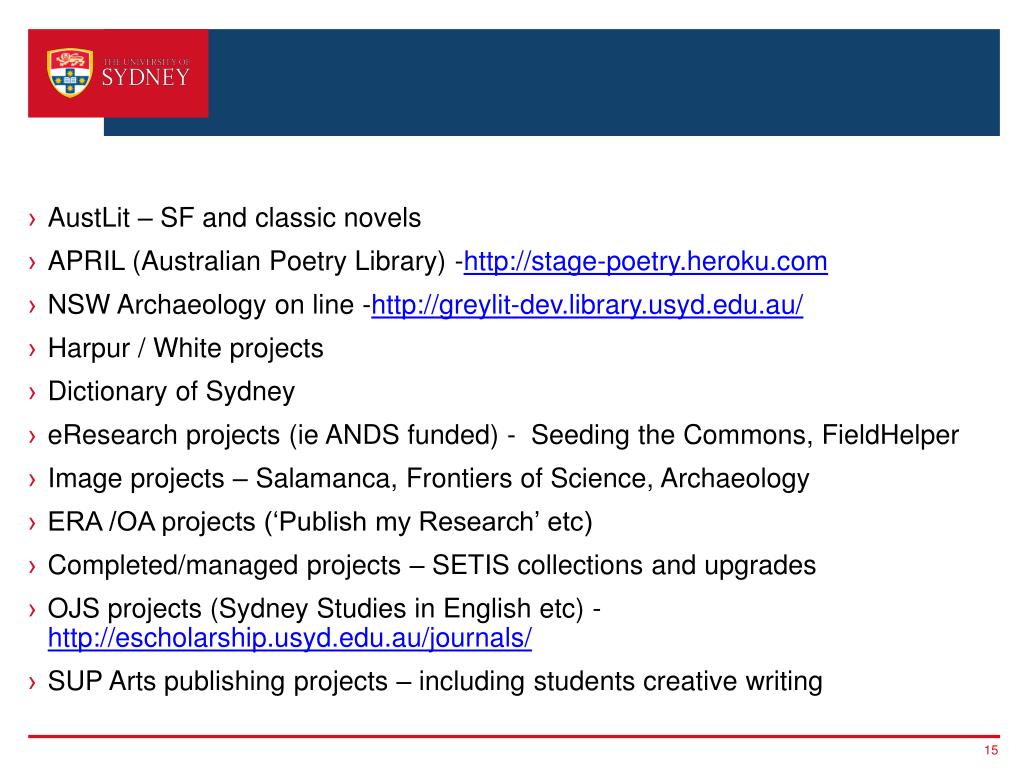
Task: Click the University of Sydney crest logo
Action: point(70,72)
